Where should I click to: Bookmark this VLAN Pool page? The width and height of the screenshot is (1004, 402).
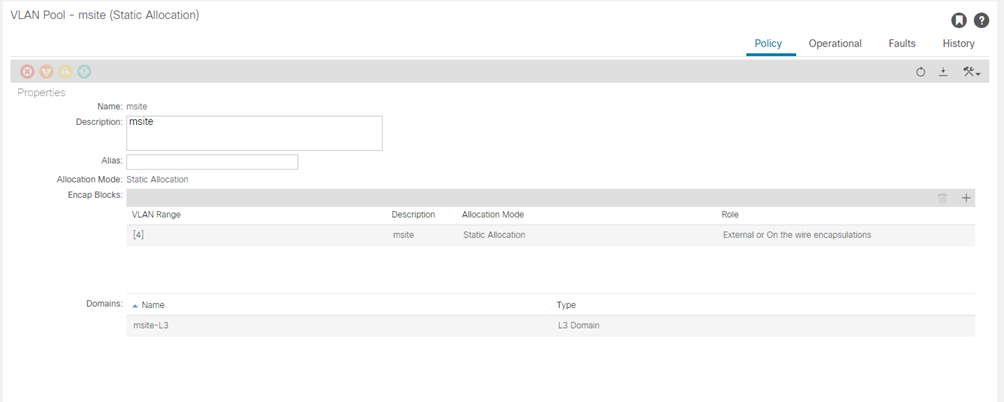tap(958, 21)
